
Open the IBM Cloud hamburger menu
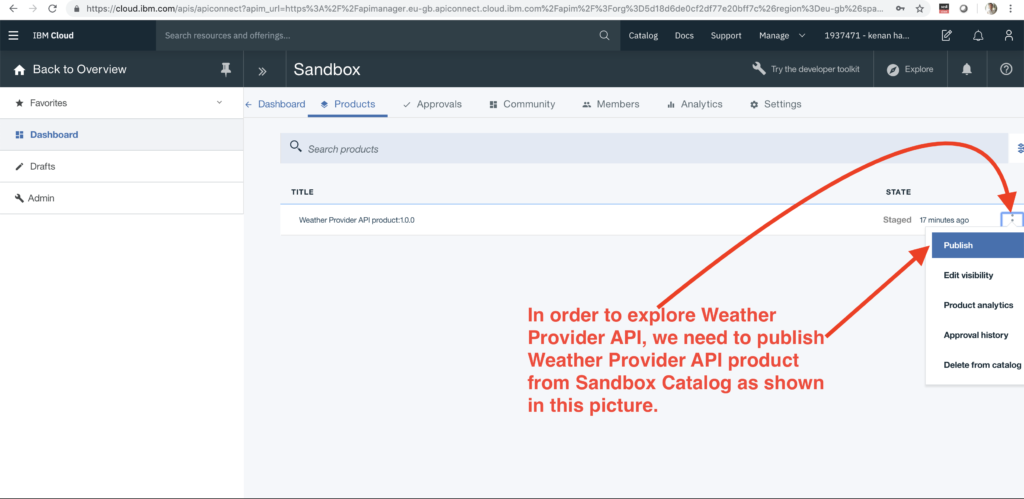(x=13, y=35)
